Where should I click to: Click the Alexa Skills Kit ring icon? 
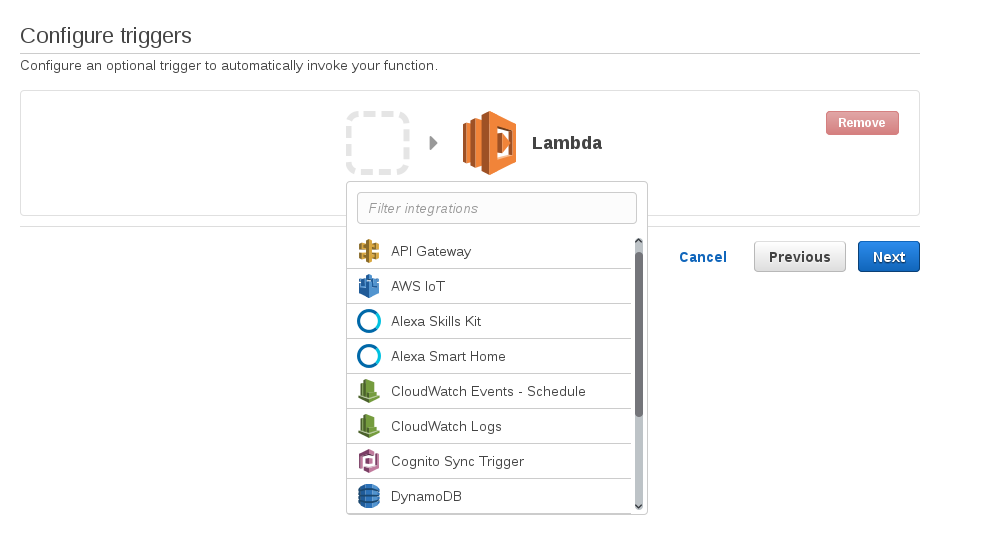pos(369,321)
